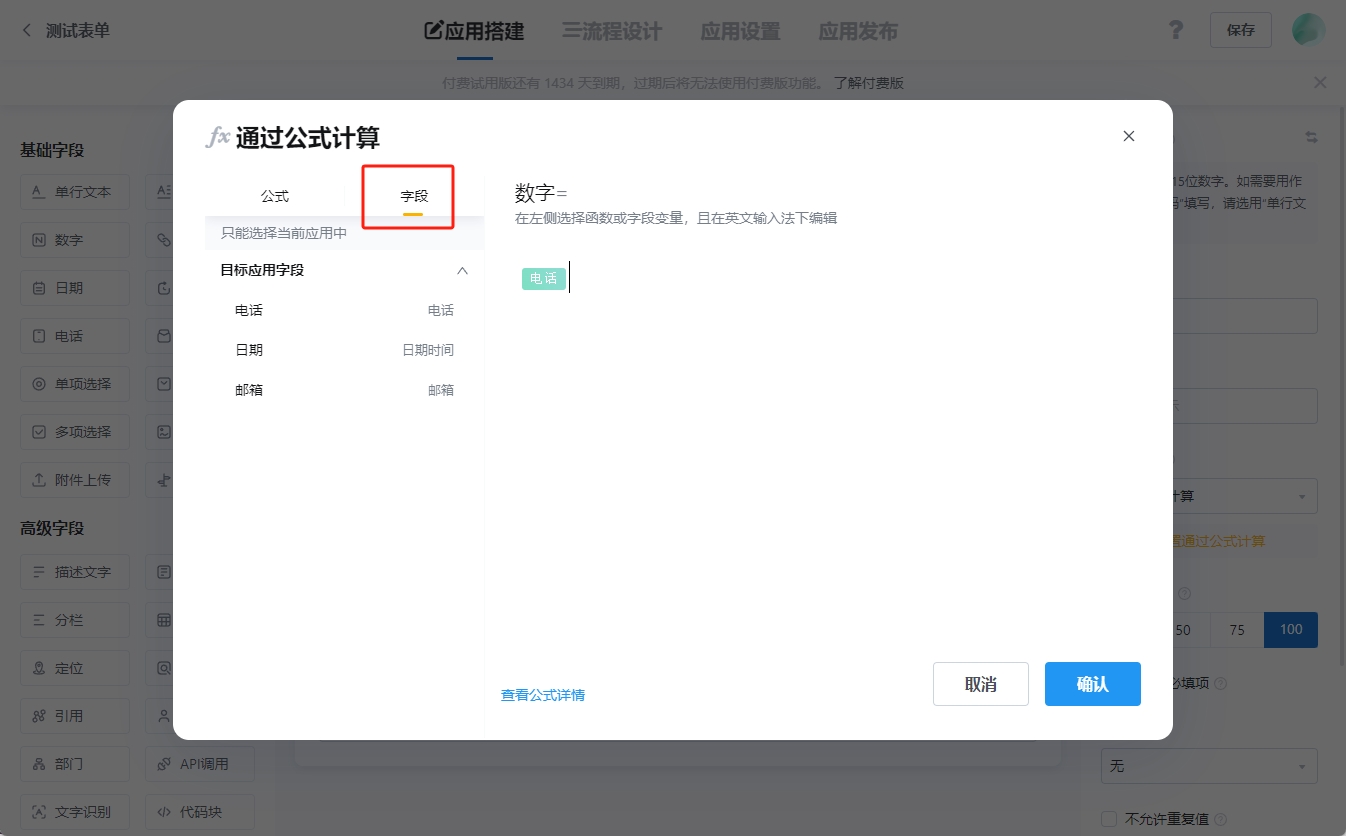Image resolution: width=1346 pixels, height=836 pixels.
Task: Select the 单行文本 field type
Action: (74, 191)
